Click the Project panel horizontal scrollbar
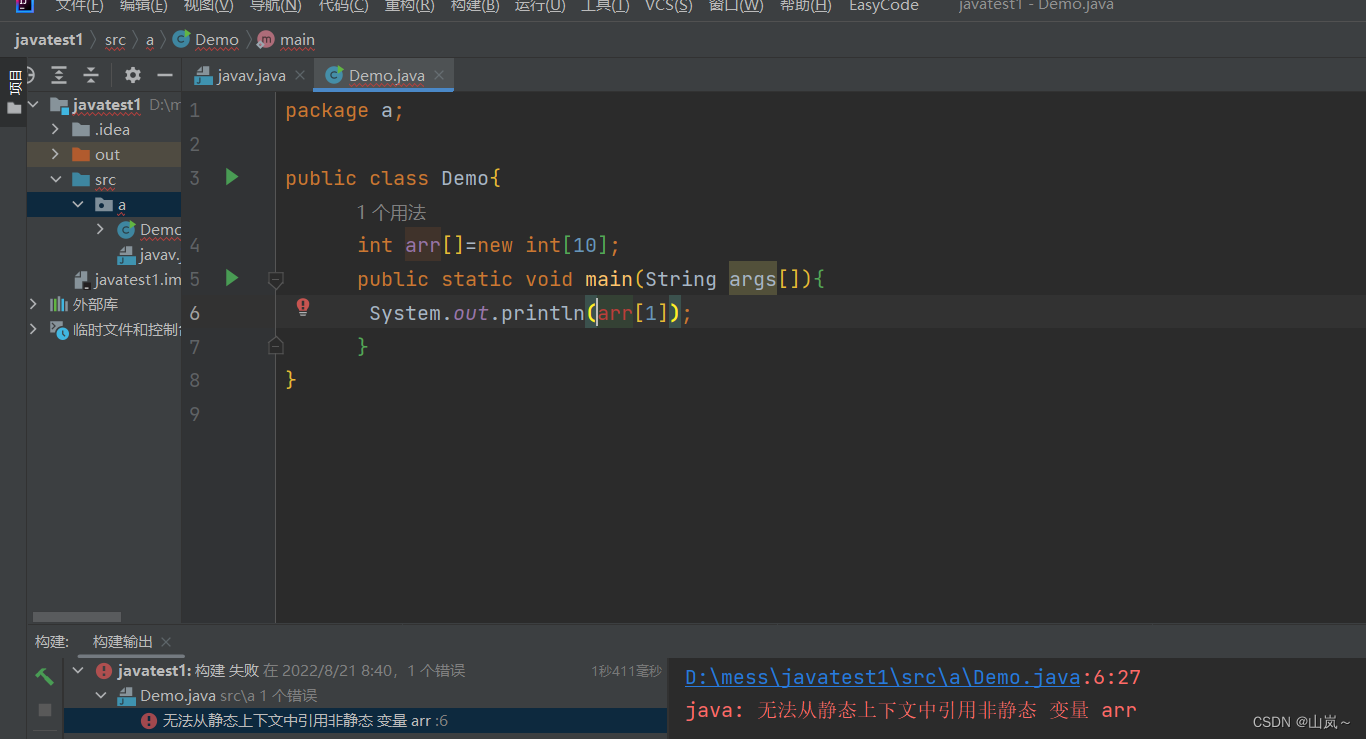Screen dimensions: 1366x739 point(77,617)
